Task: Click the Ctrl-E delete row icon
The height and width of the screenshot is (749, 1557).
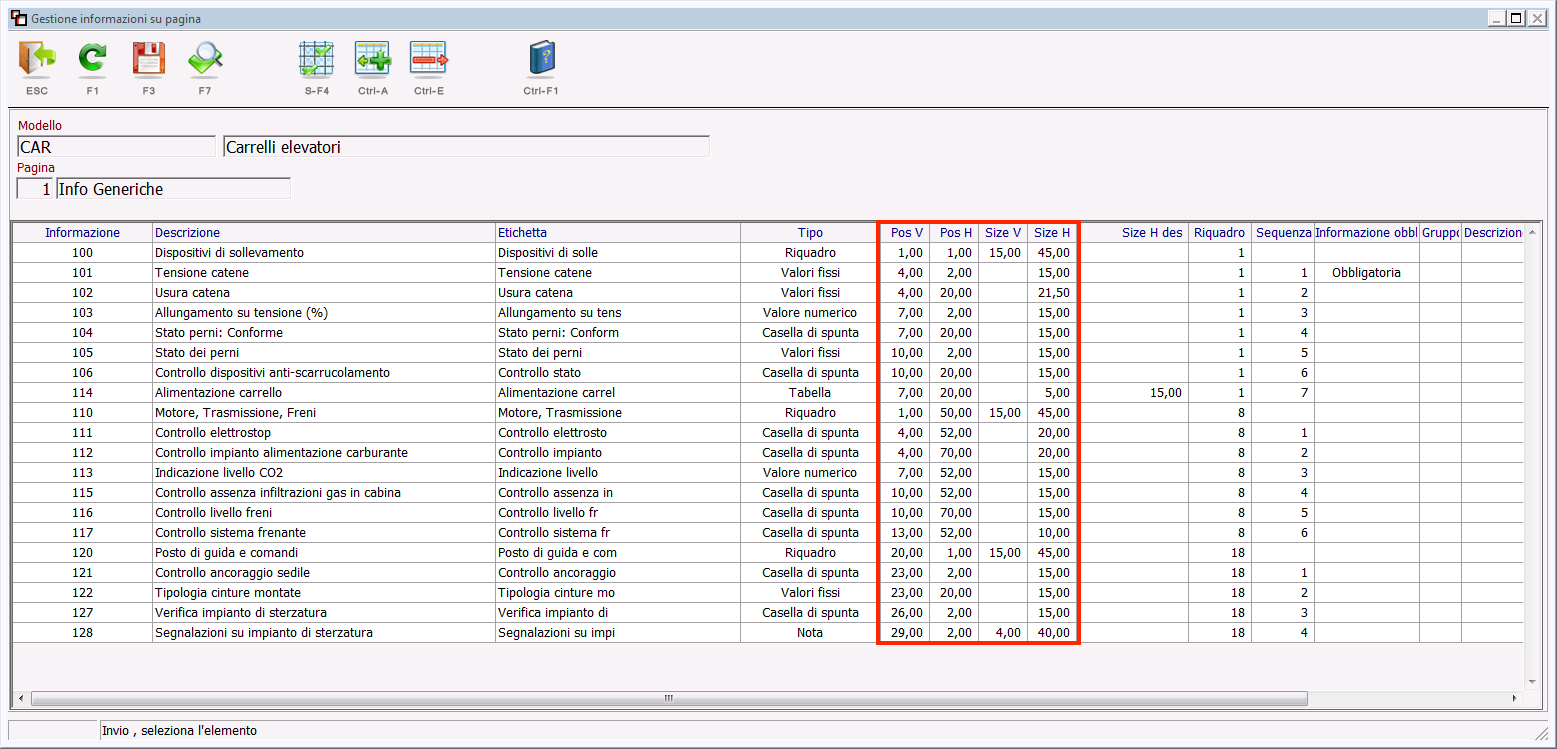Action: tap(429, 59)
